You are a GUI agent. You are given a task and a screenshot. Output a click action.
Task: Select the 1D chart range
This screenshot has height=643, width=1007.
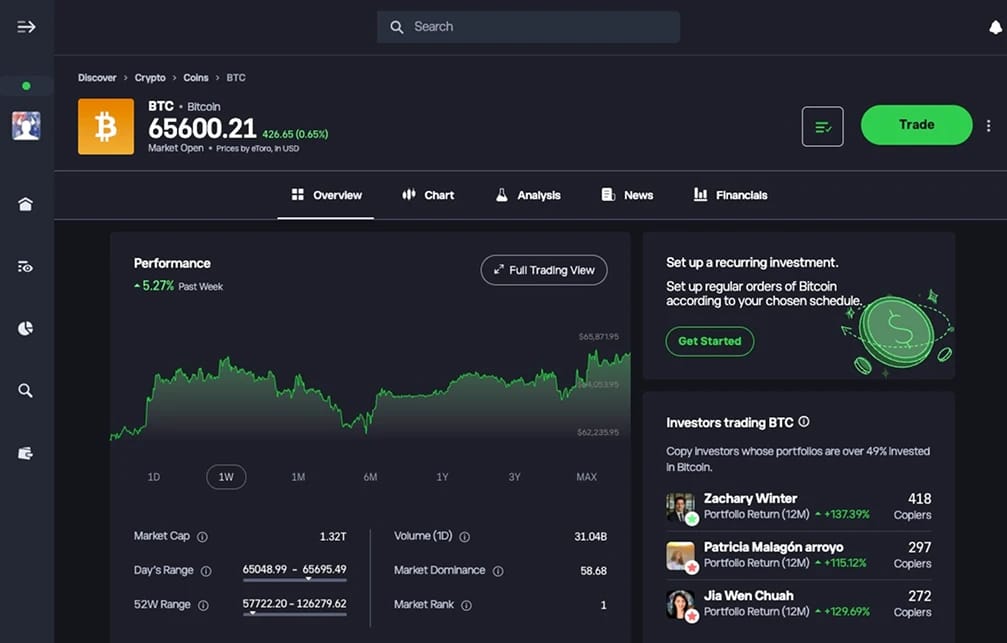coord(153,477)
